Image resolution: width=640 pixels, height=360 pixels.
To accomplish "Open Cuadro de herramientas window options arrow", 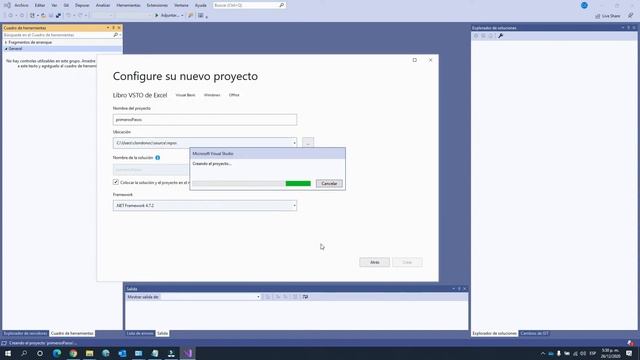I will (108, 28).
